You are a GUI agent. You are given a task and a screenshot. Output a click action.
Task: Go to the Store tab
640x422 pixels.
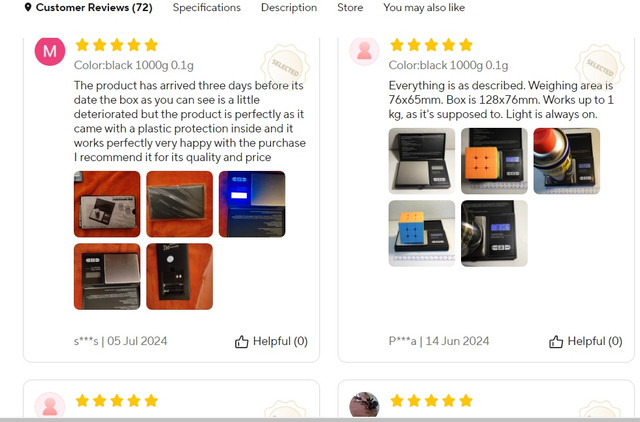coord(350,7)
